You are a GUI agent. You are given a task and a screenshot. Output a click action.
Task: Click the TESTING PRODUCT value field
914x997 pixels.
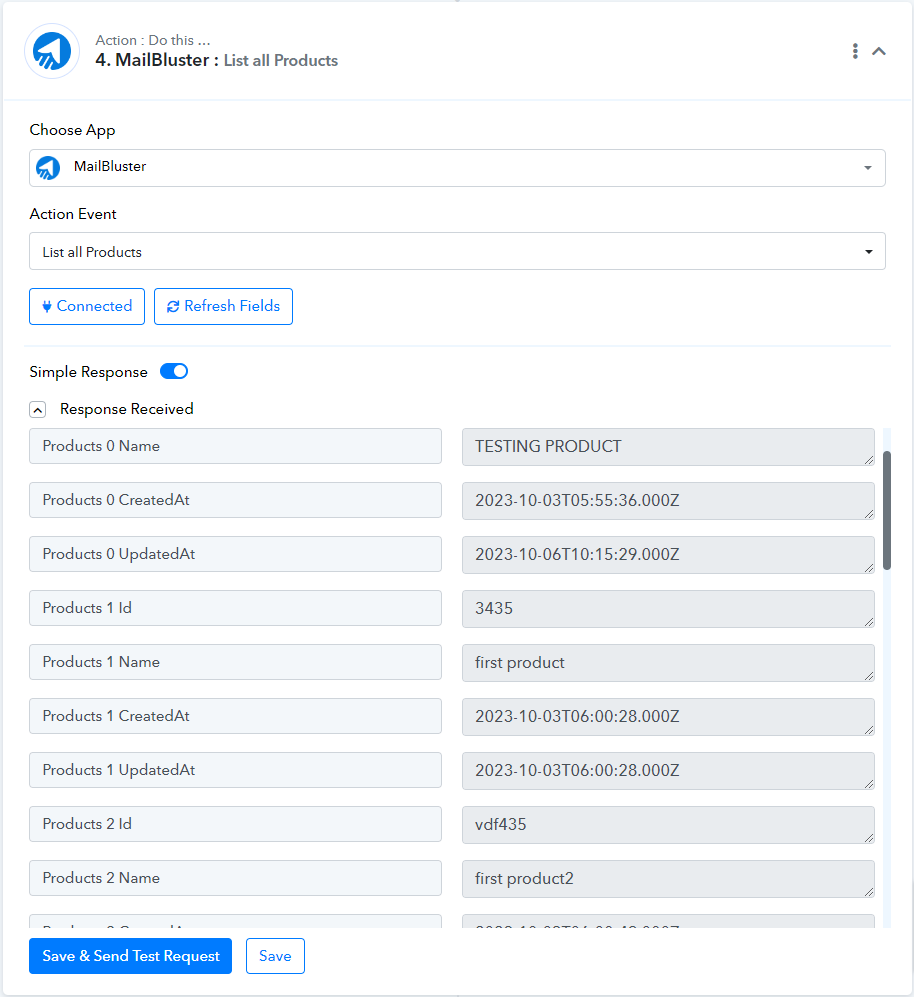pos(668,447)
